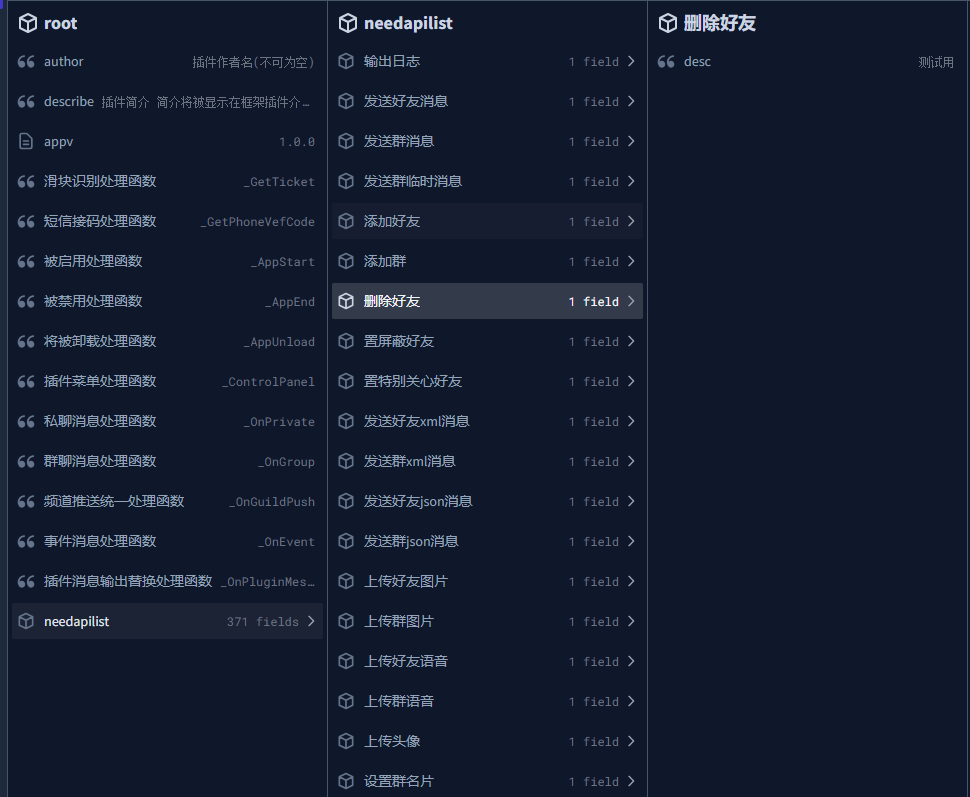Click the cube icon next to 输出日志
This screenshot has width=970, height=797.
click(347, 62)
